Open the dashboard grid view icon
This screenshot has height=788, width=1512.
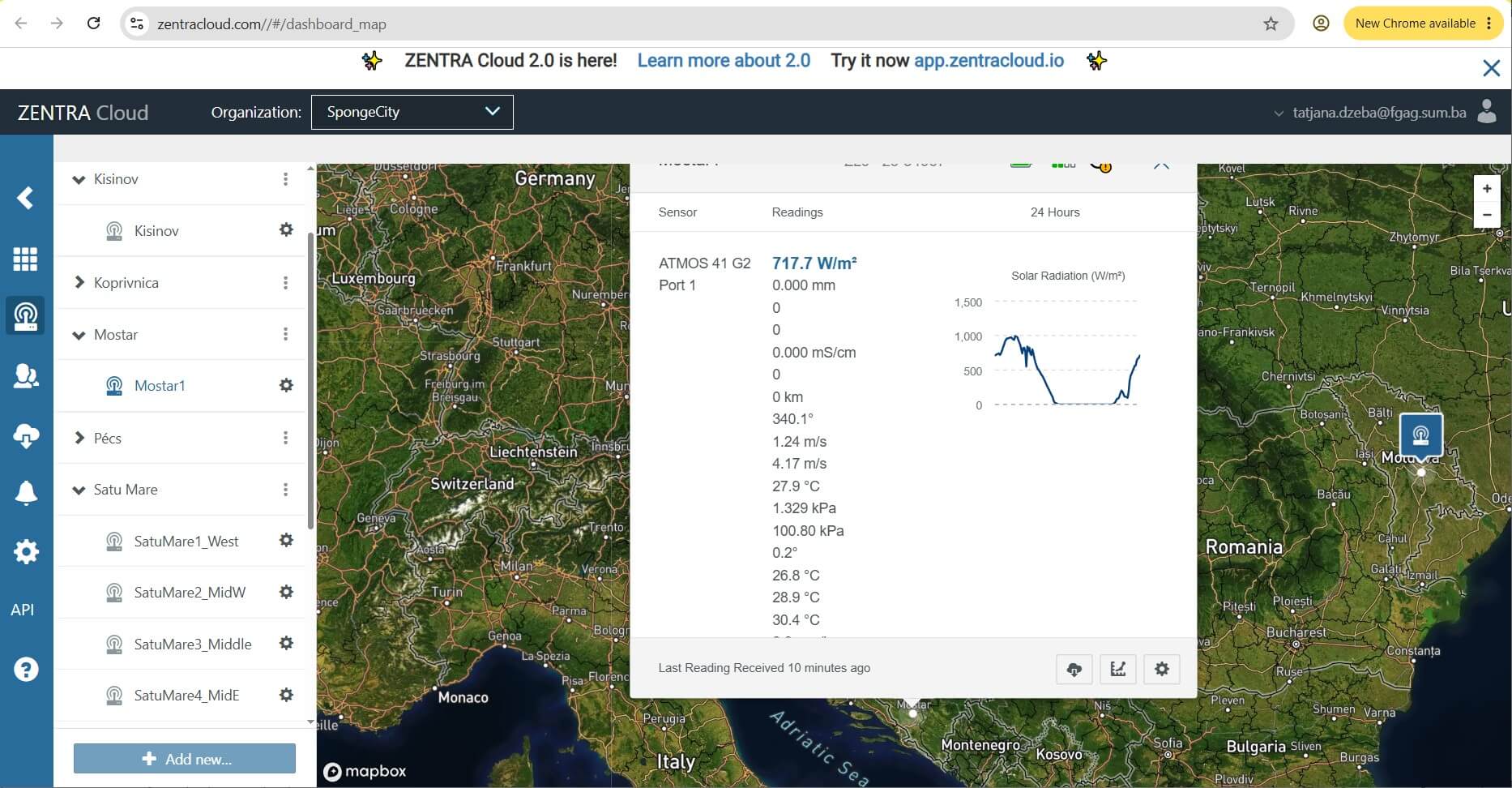25,259
